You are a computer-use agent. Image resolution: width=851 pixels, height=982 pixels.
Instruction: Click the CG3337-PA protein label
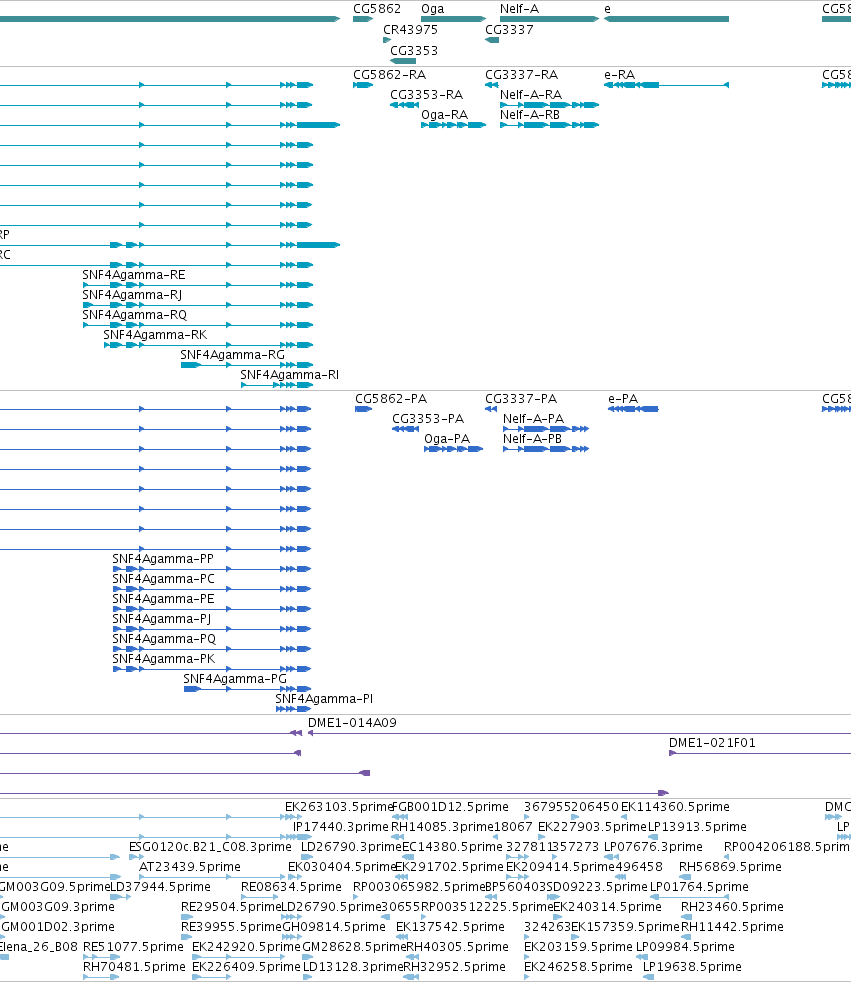click(521, 399)
